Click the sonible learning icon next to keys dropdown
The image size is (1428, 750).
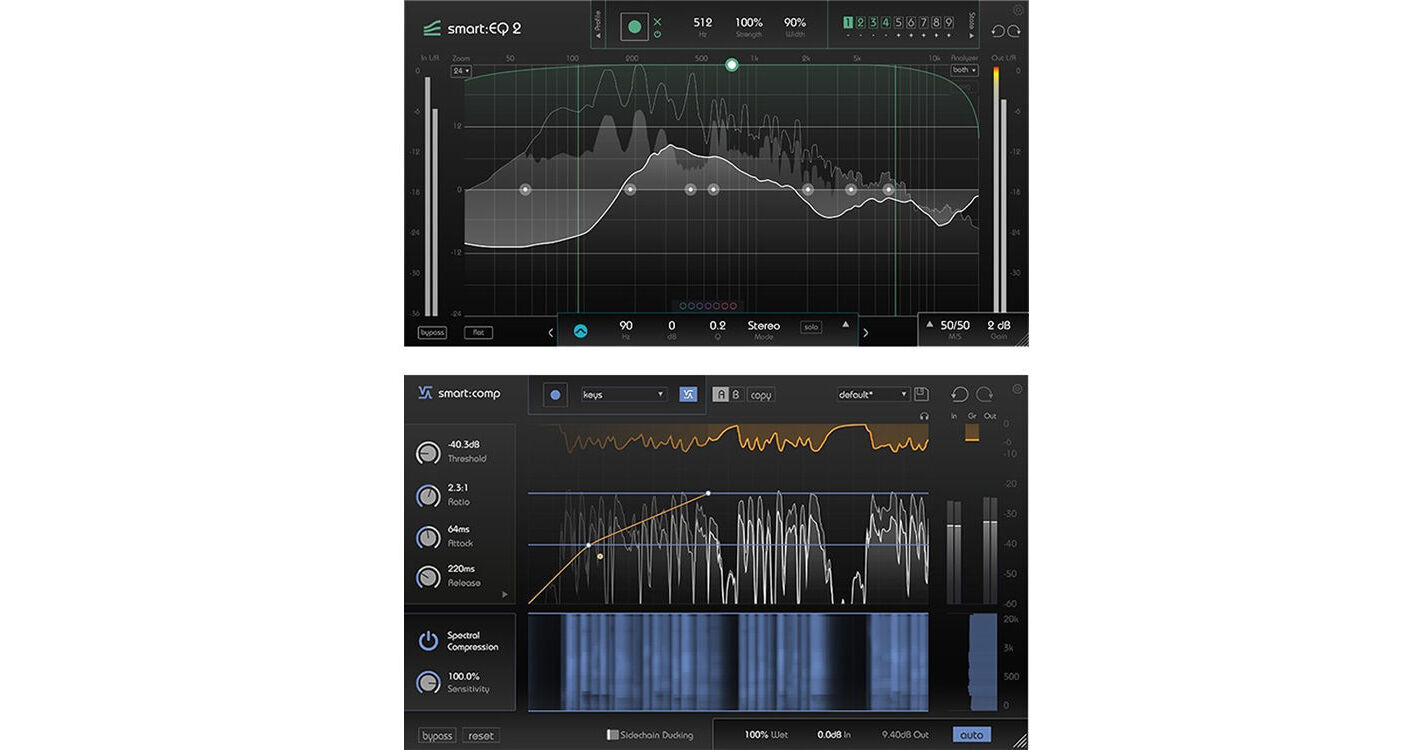pos(687,393)
